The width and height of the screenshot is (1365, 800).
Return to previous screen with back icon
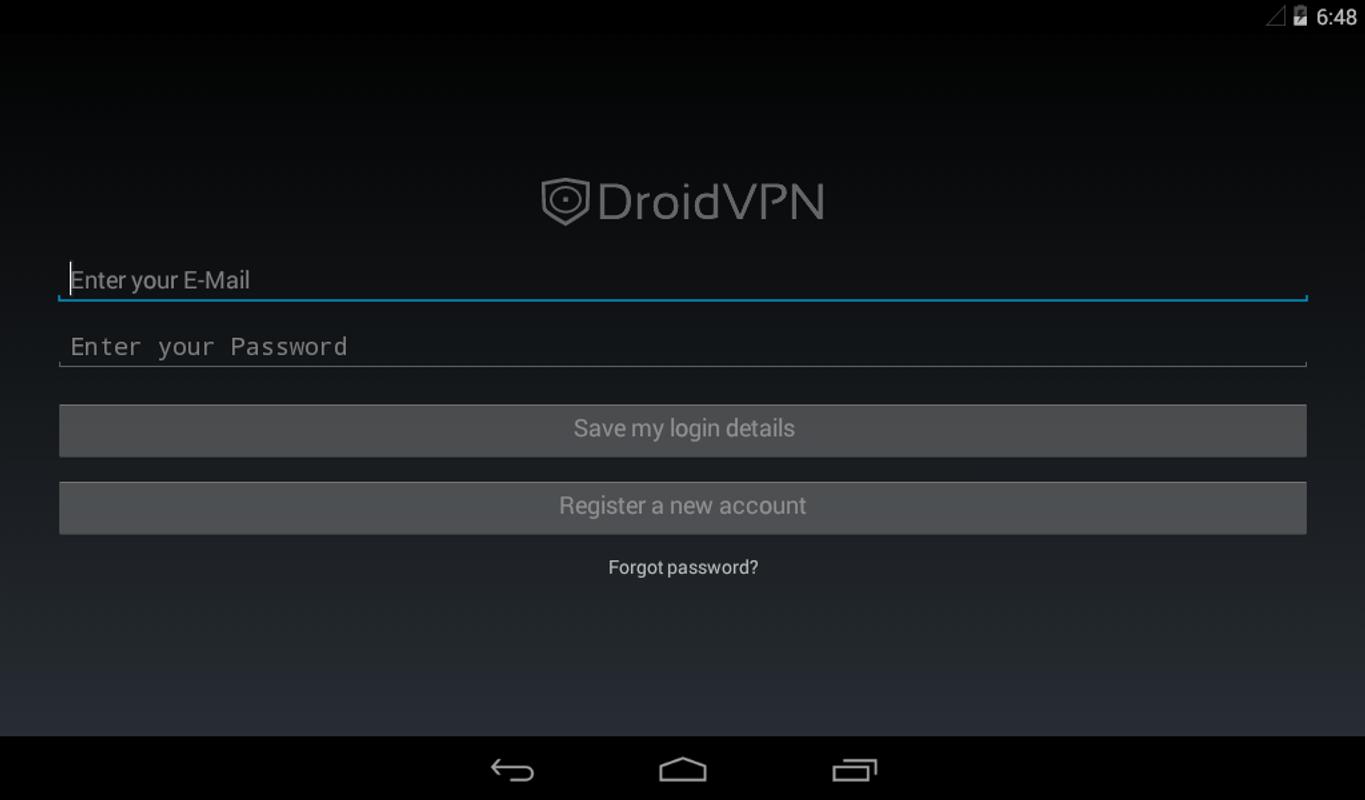[x=512, y=770]
